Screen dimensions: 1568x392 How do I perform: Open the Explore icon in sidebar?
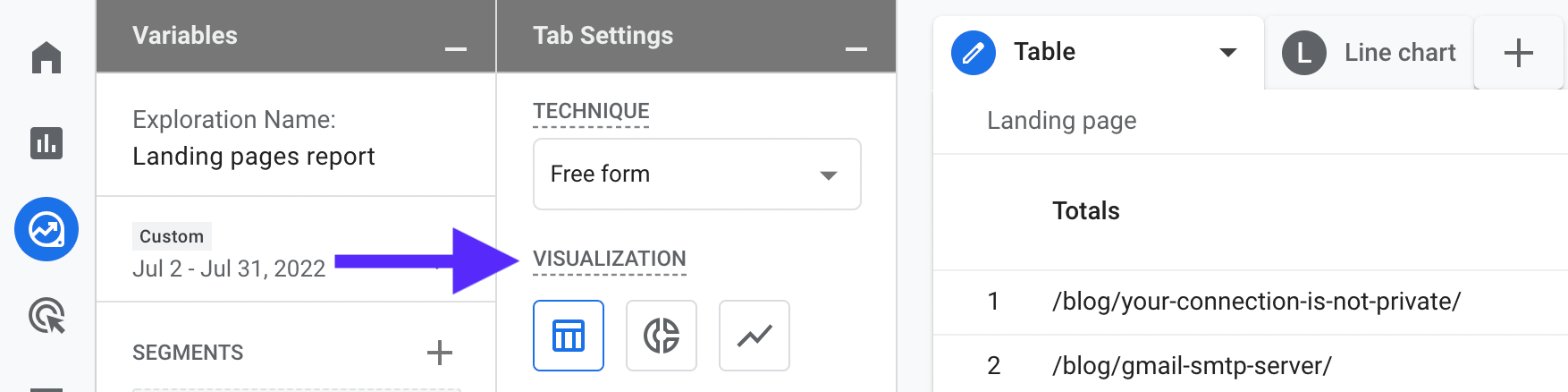46,229
